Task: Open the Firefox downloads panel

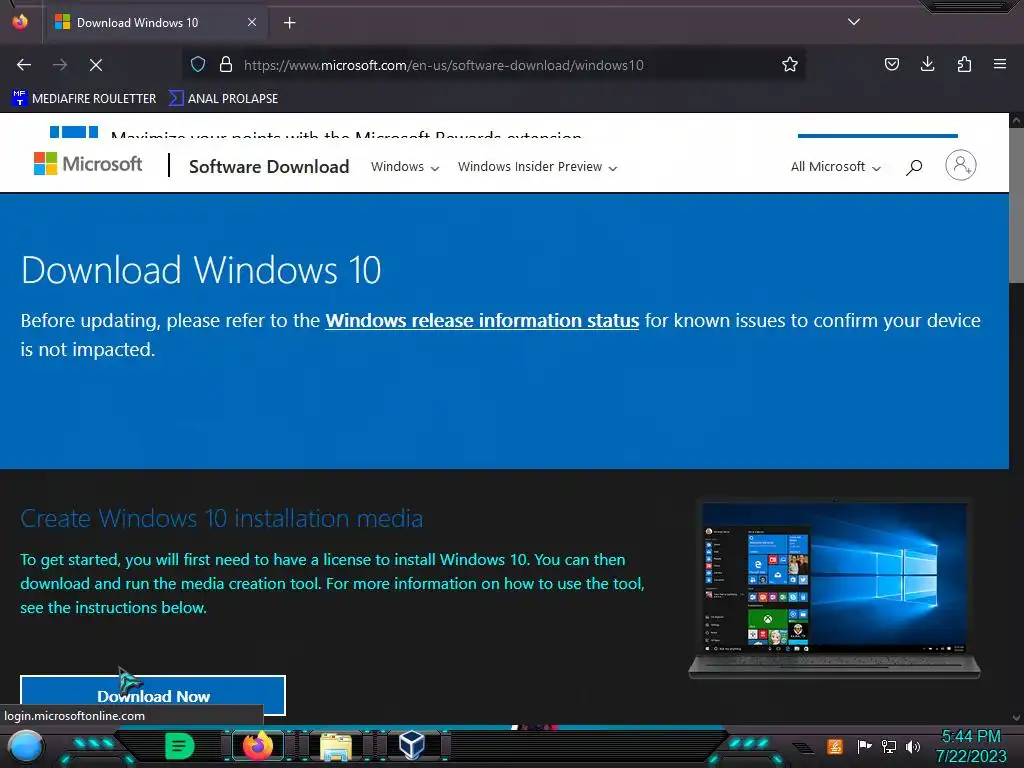Action: 927,64
